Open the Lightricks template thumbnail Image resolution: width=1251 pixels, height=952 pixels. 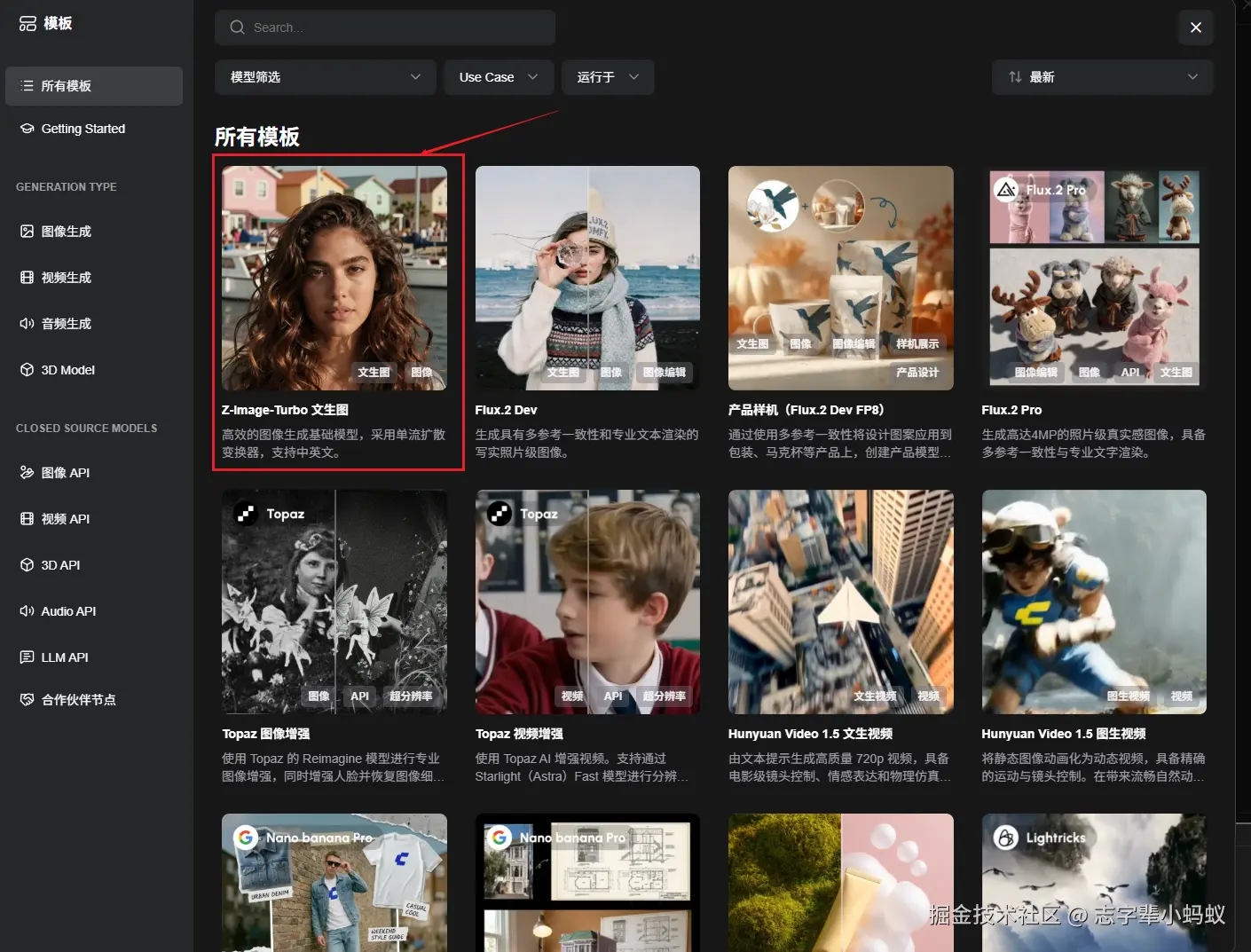(1094, 883)
